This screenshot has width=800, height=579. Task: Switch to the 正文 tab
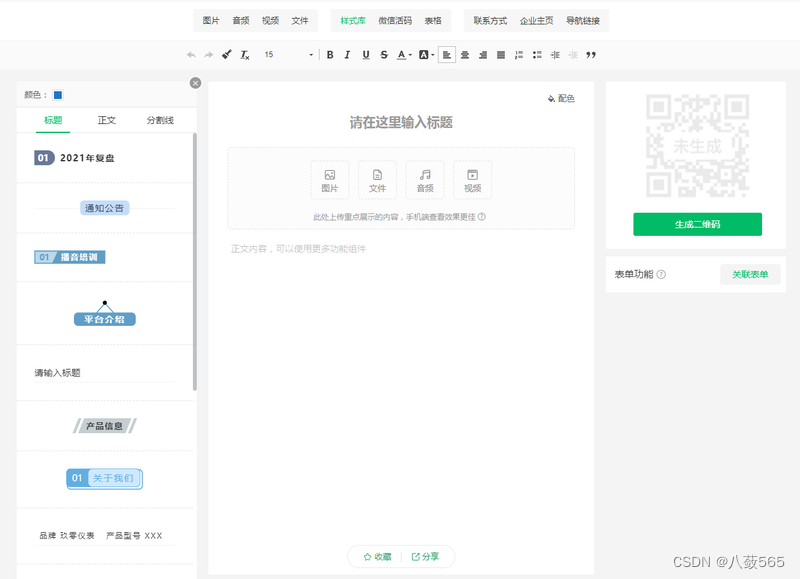107,120
